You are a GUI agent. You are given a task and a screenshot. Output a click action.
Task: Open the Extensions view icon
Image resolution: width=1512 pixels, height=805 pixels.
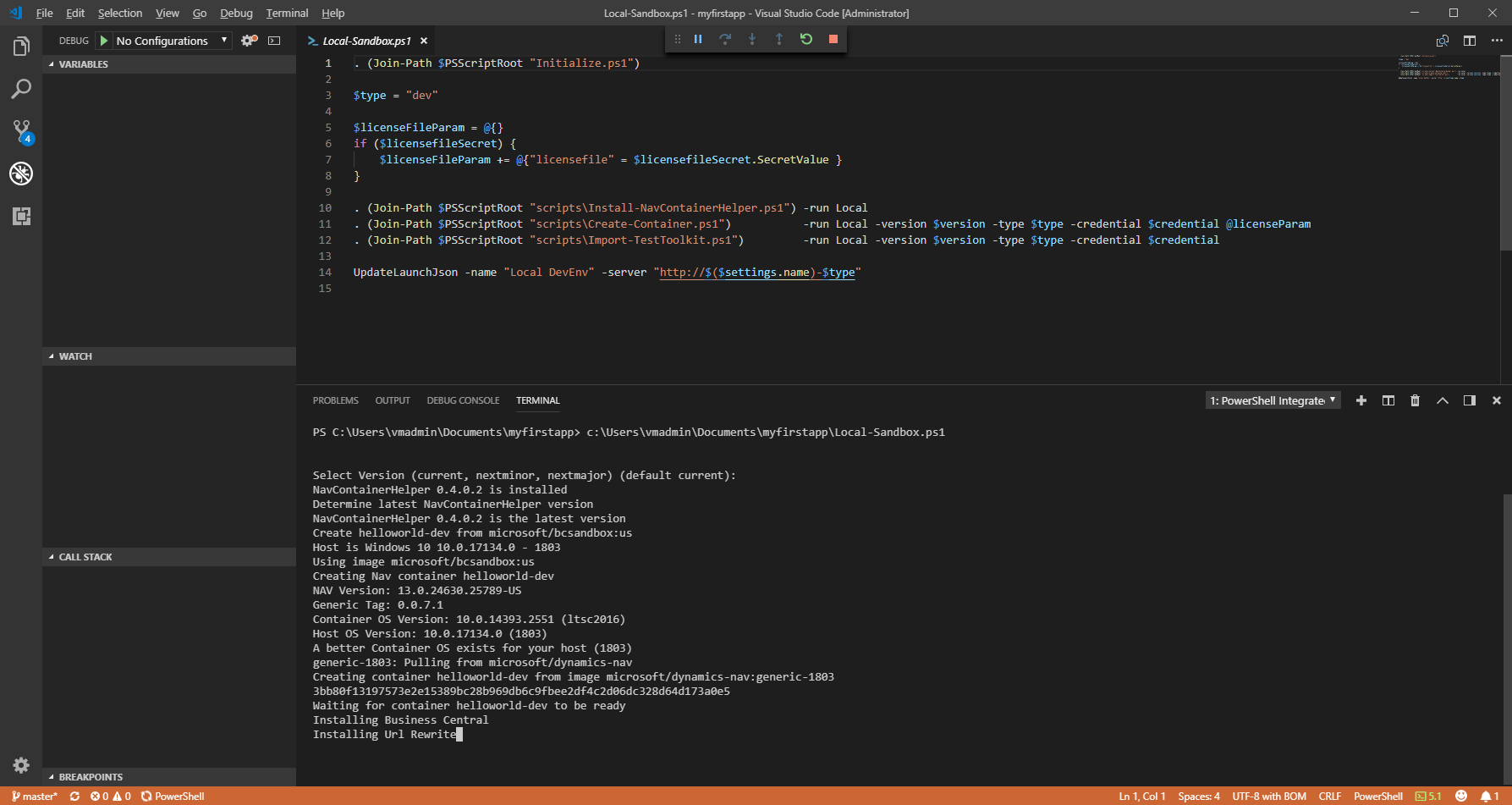(21, 216)
